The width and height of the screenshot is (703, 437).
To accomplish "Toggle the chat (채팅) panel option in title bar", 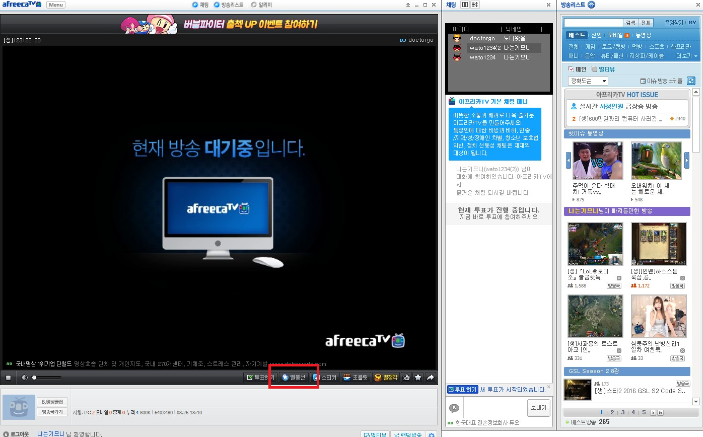I will 200,4.
